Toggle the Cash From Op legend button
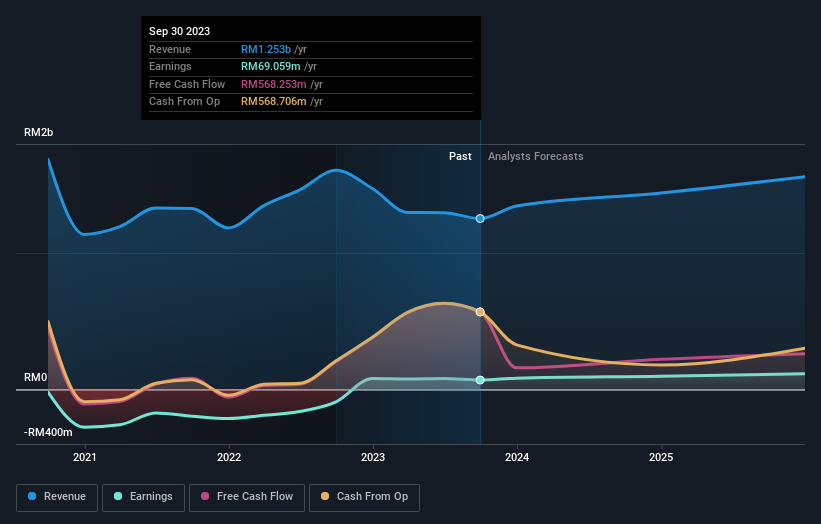The image size is (821, 524). [364, 497]
